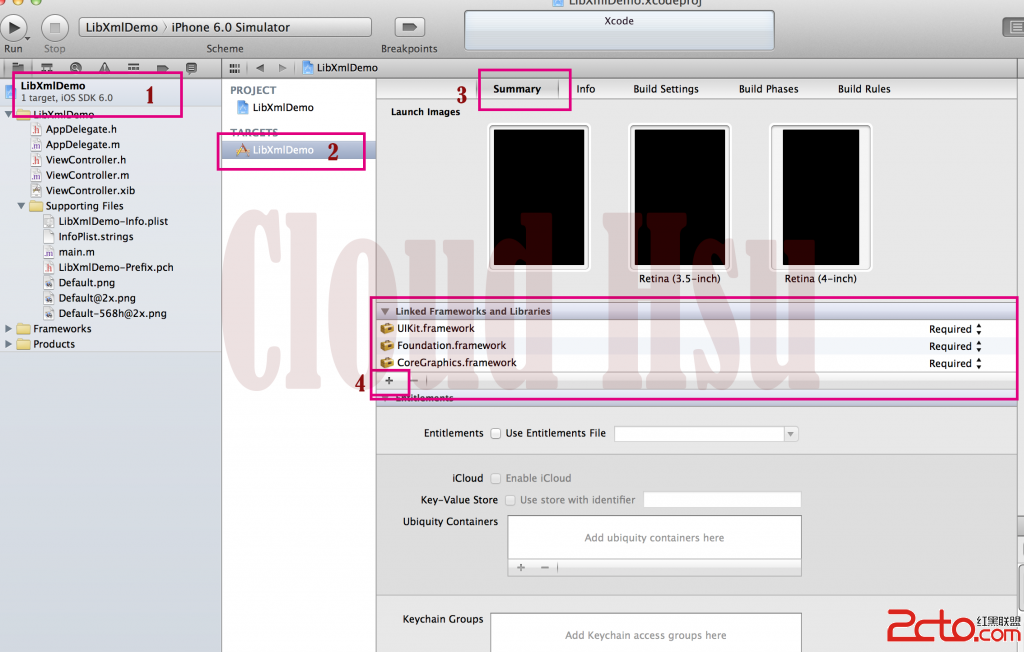Screen dimensions: 1024x652
Task: Enable iCloud checkbox
Action: coord(496,478)
